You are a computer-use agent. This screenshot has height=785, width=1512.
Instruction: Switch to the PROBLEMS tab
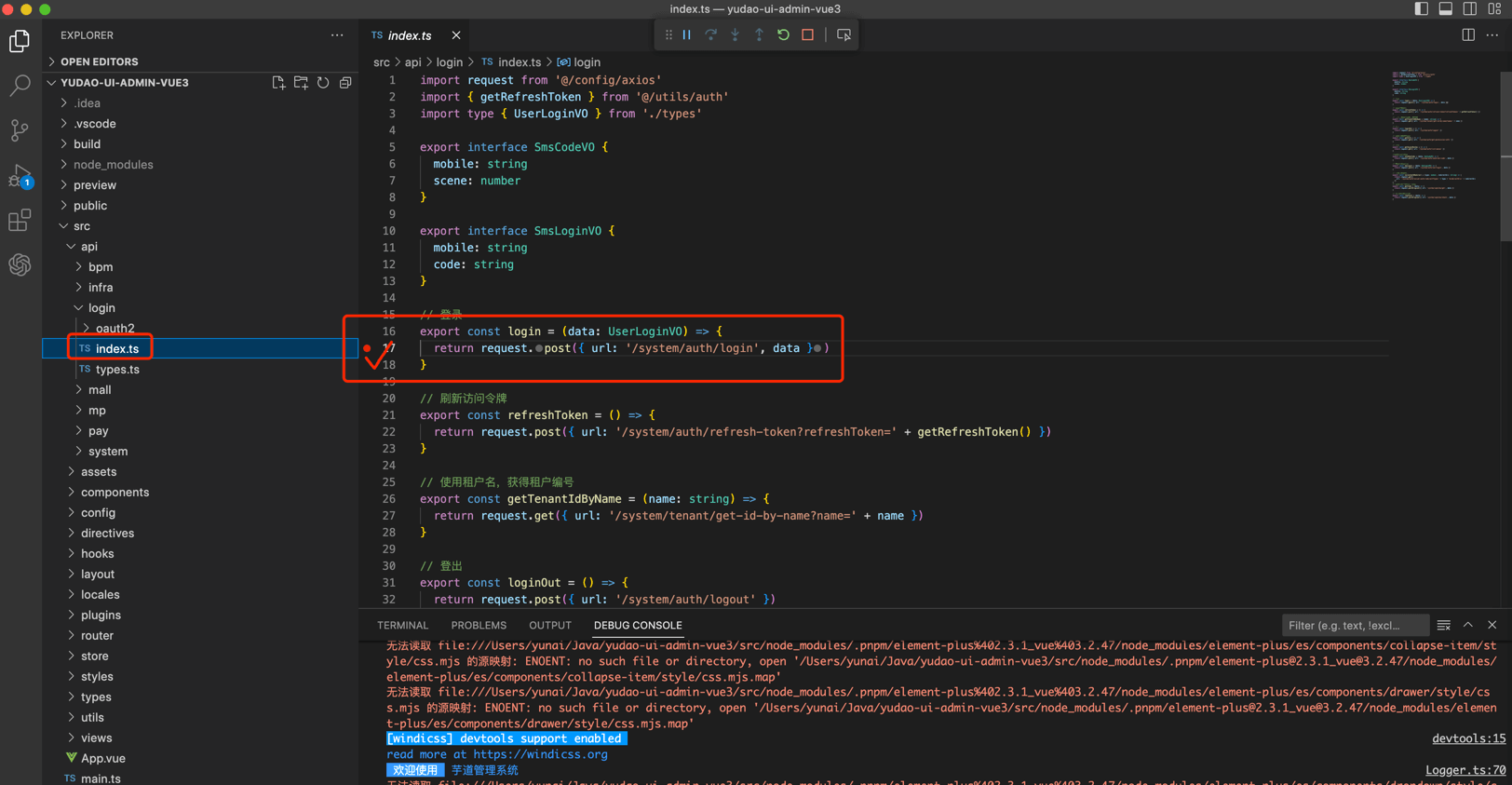[479, 626]
